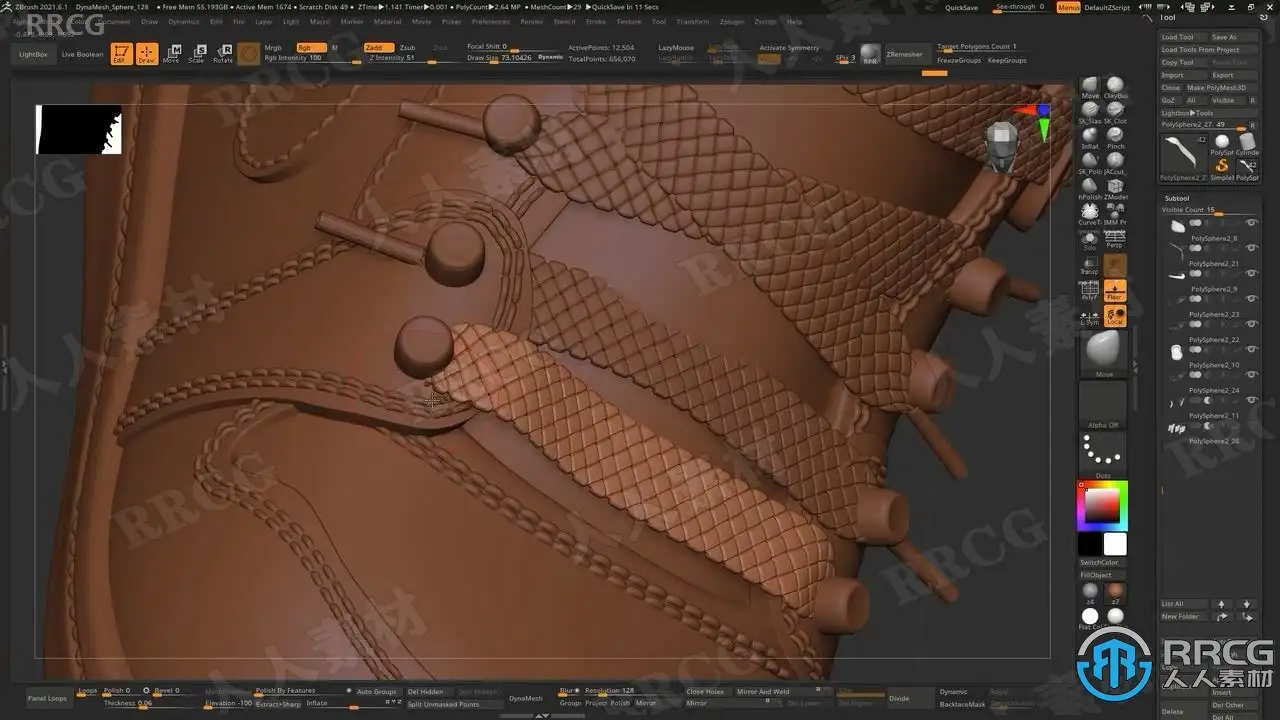Click the color picker square

coord(1102,507)
